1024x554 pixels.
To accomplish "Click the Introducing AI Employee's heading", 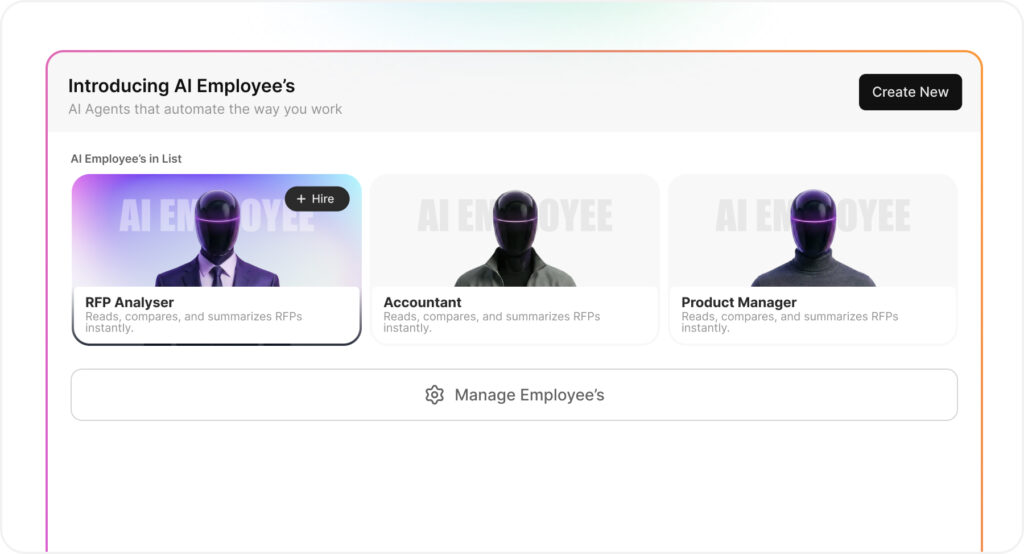I will click(181, 86).
